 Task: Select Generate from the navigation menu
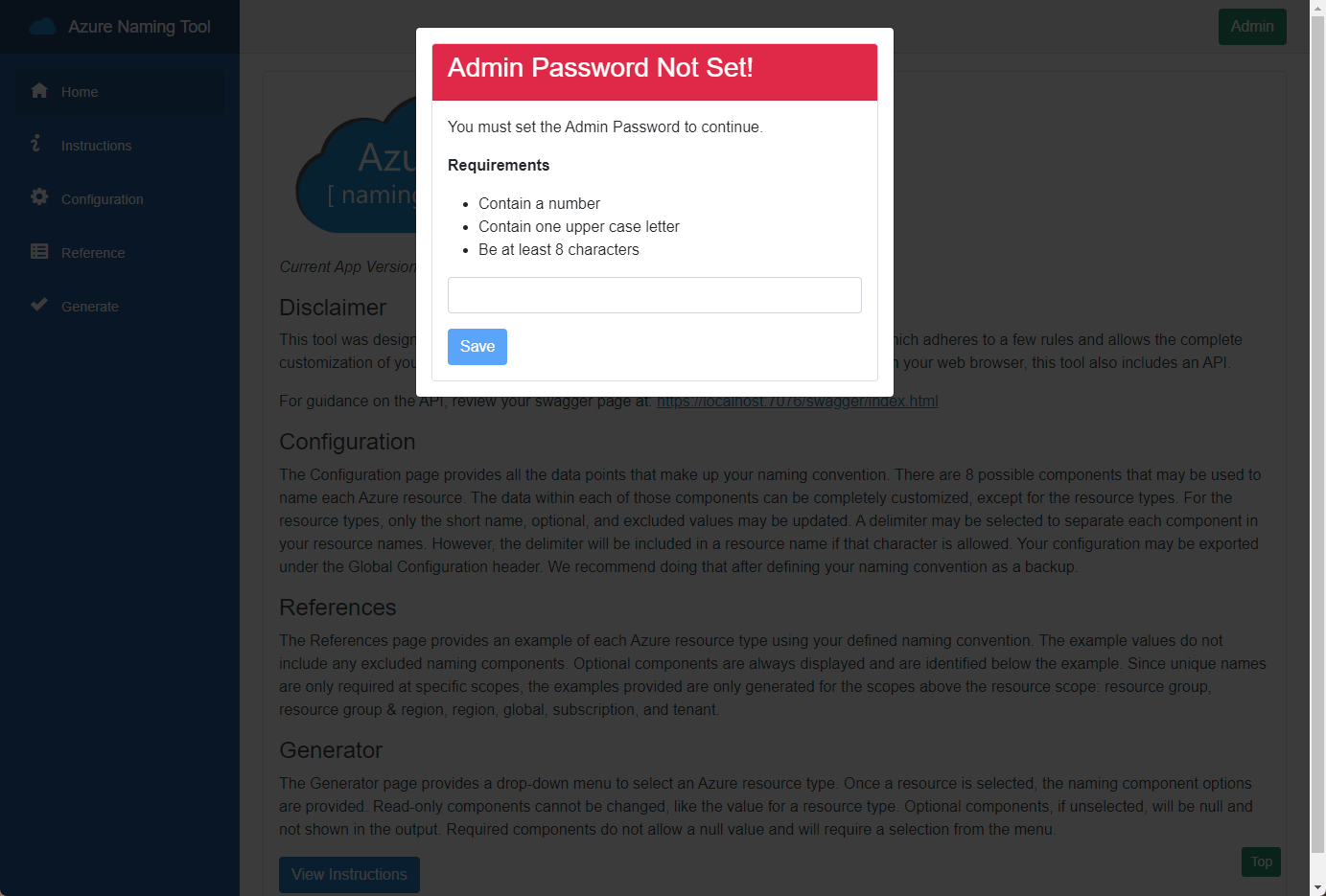coord(89,306)
